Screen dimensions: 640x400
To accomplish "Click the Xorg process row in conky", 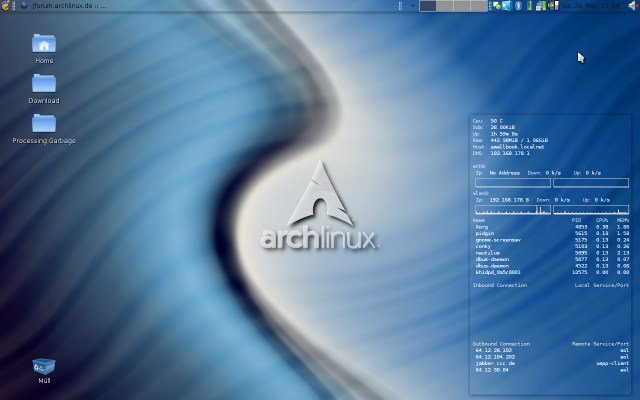I will pyautogui.click(x=552, y=227).
